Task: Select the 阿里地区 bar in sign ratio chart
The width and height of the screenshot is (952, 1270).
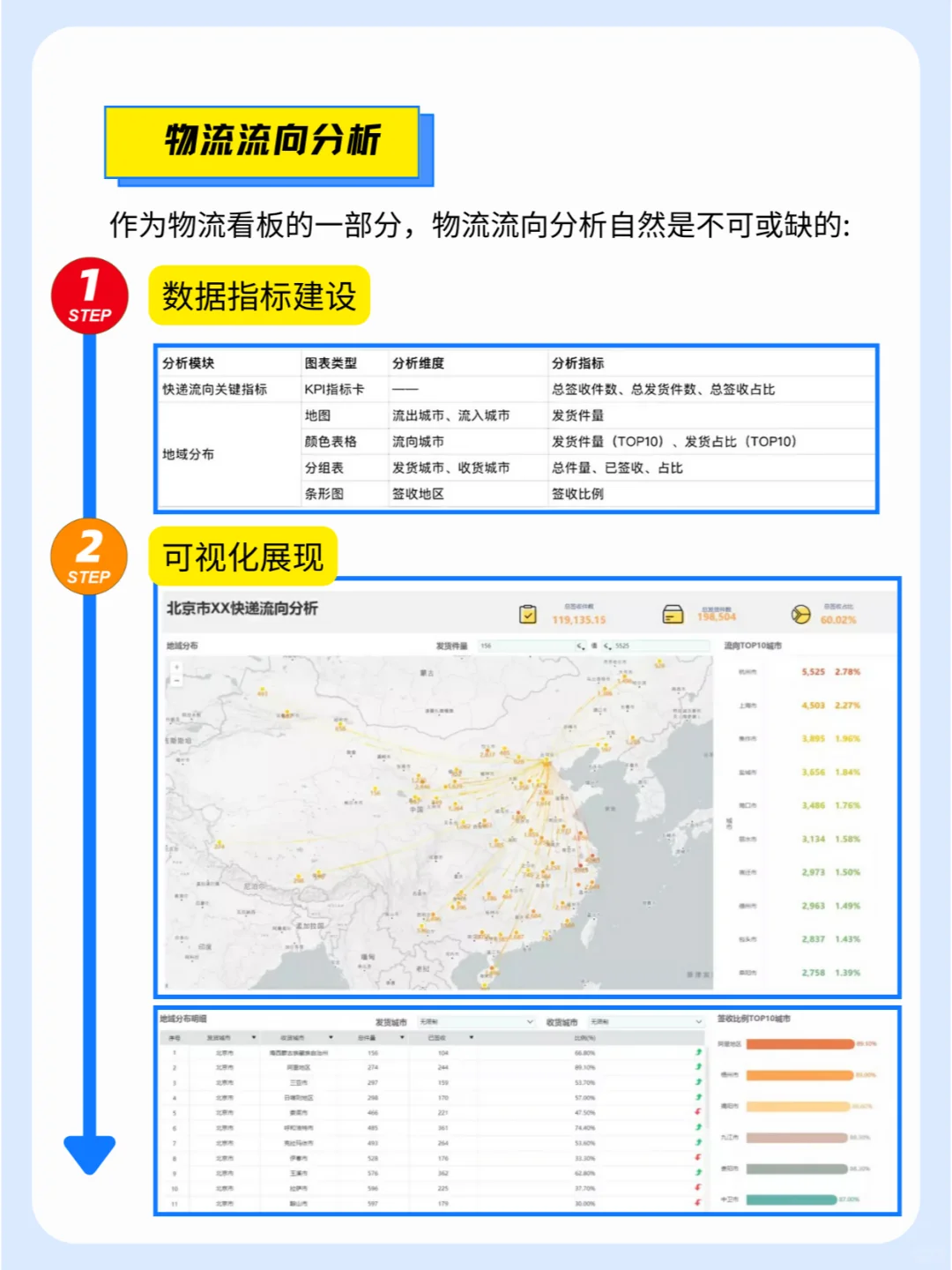Action: click(800, 1044)
